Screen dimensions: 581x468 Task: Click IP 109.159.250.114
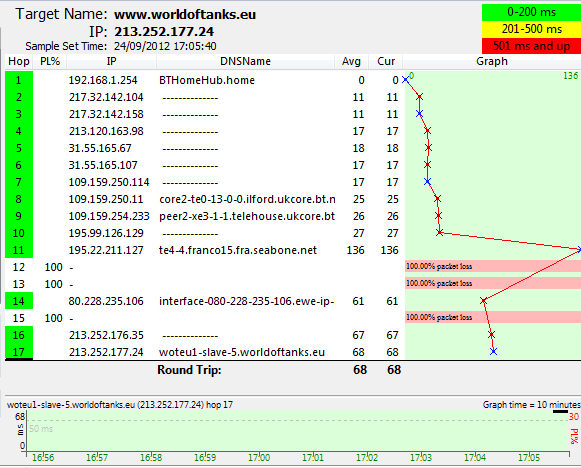pyautogui.click(x=109, y=182)
